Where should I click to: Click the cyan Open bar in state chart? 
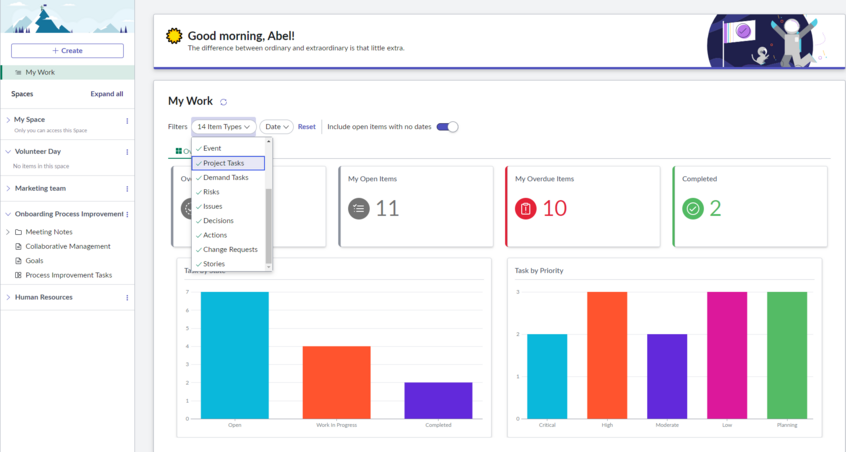235,355
